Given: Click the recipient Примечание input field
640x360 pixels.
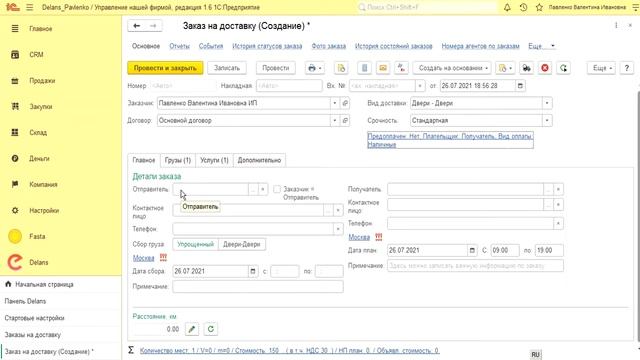Looking at the screenshot, I should [476, 266].
